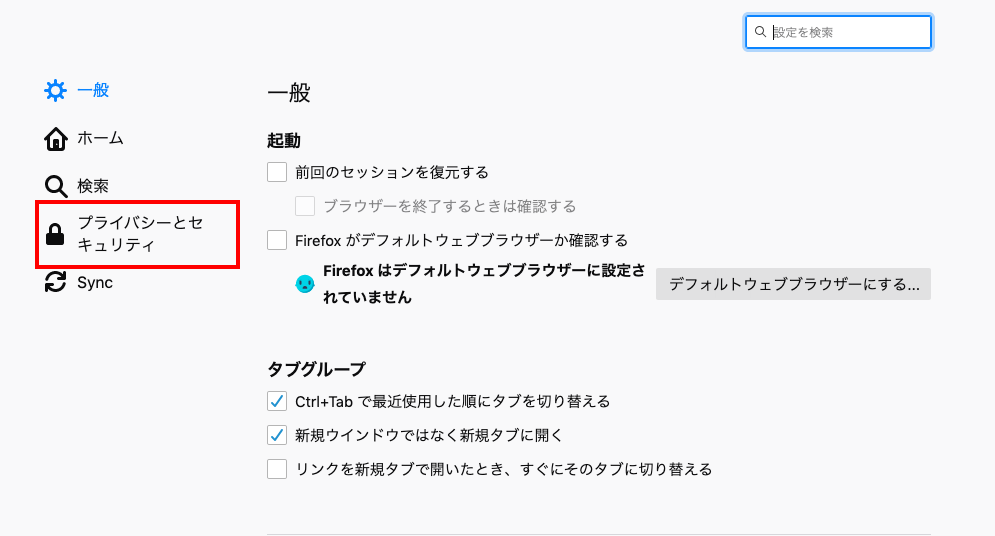Click the magnifier icon next to 検索
This screenshot has height=536, width=995.
pos(55,186)
